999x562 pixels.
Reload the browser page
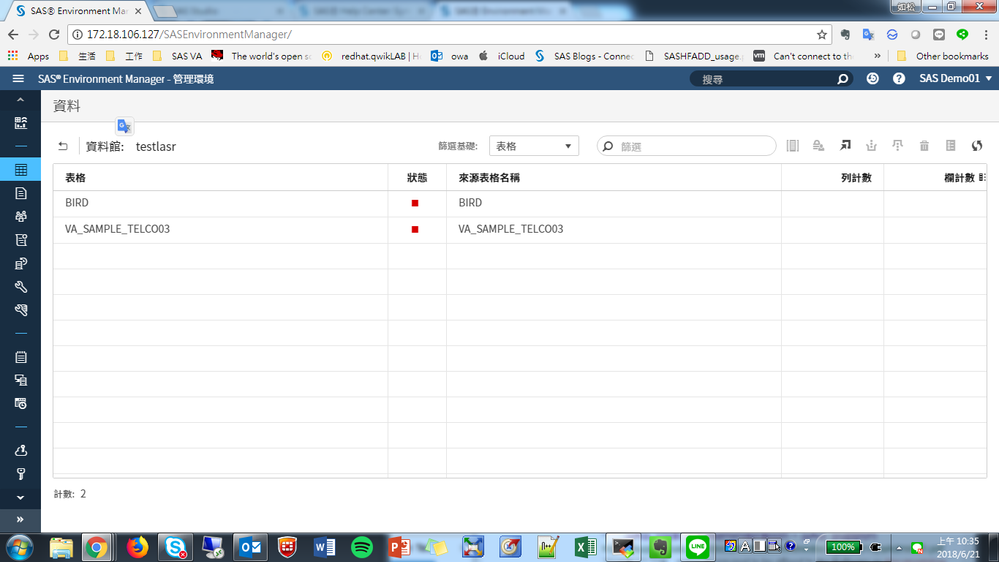coord(54,34)
